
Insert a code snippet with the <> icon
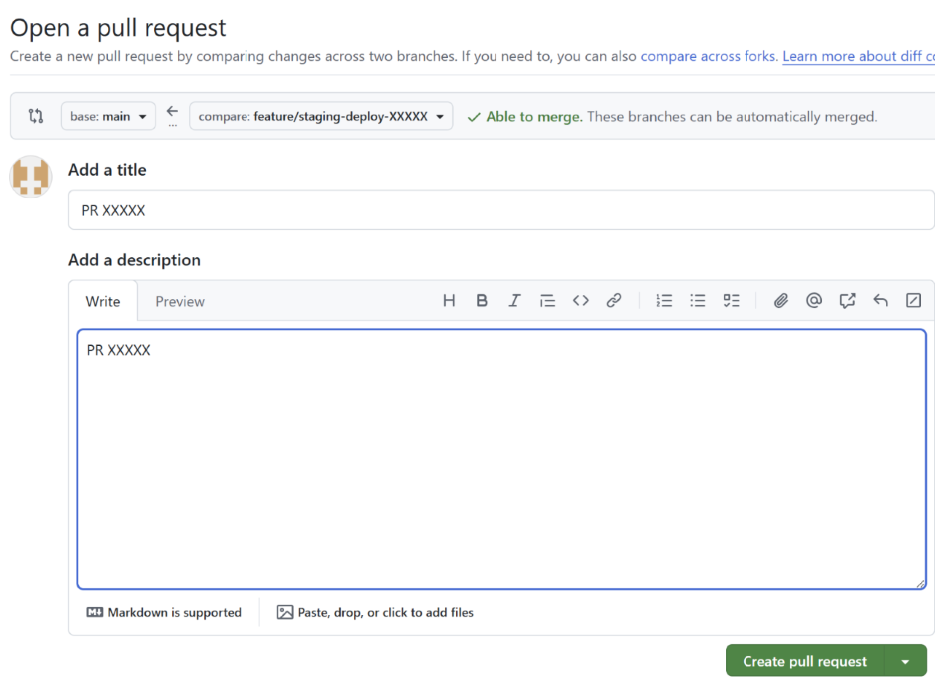coord(581,300)
